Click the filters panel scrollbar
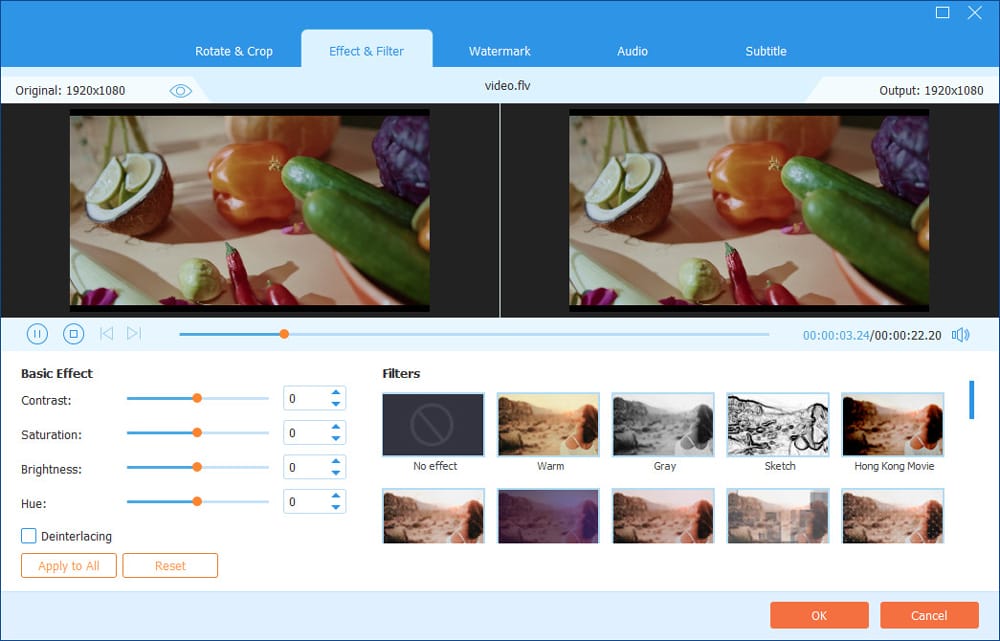This screenshot has width=1000, height=641. [971, 399]
